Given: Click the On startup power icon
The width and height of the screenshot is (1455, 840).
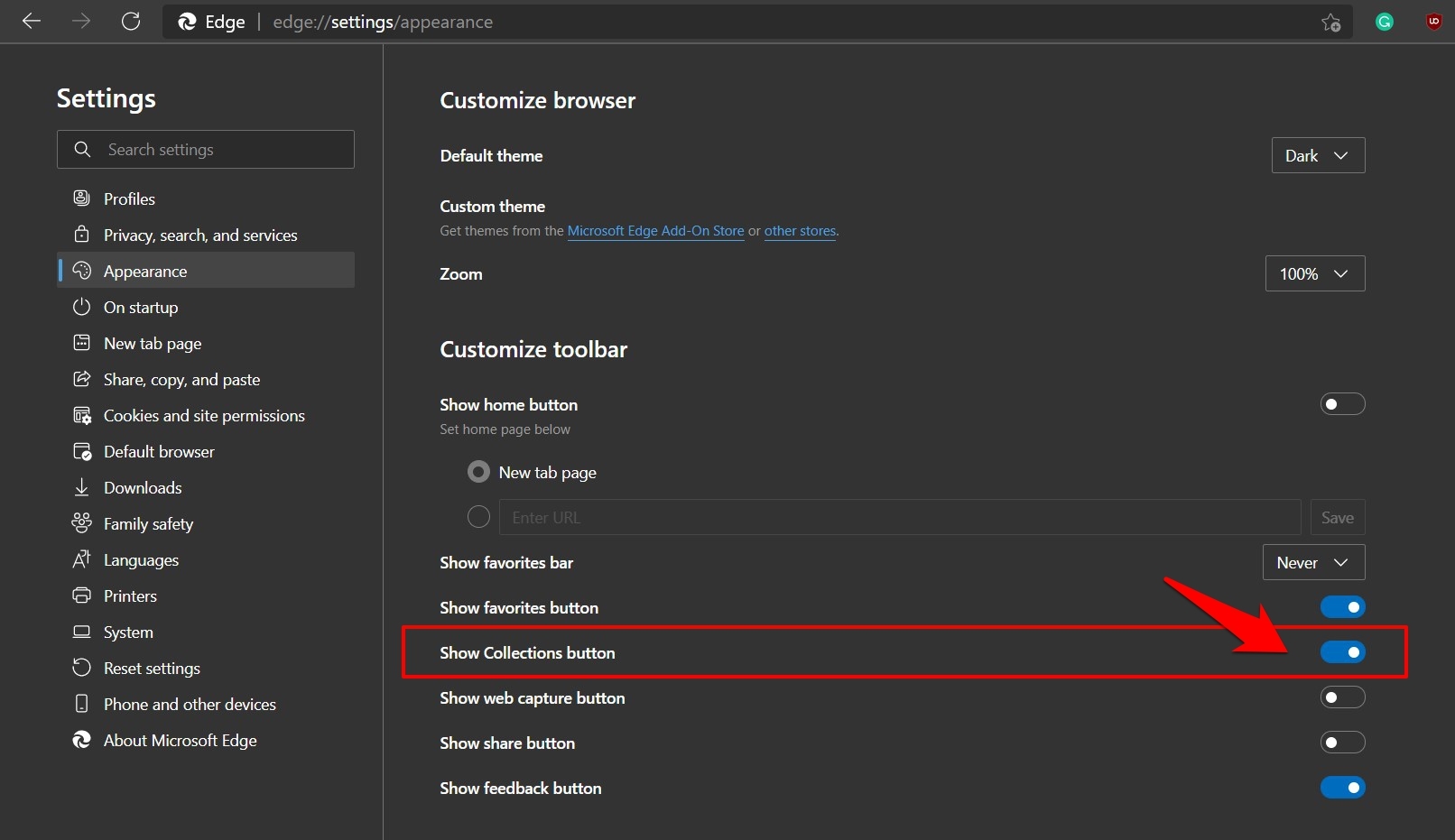Looking at the screenshot, I should point(81,307).
